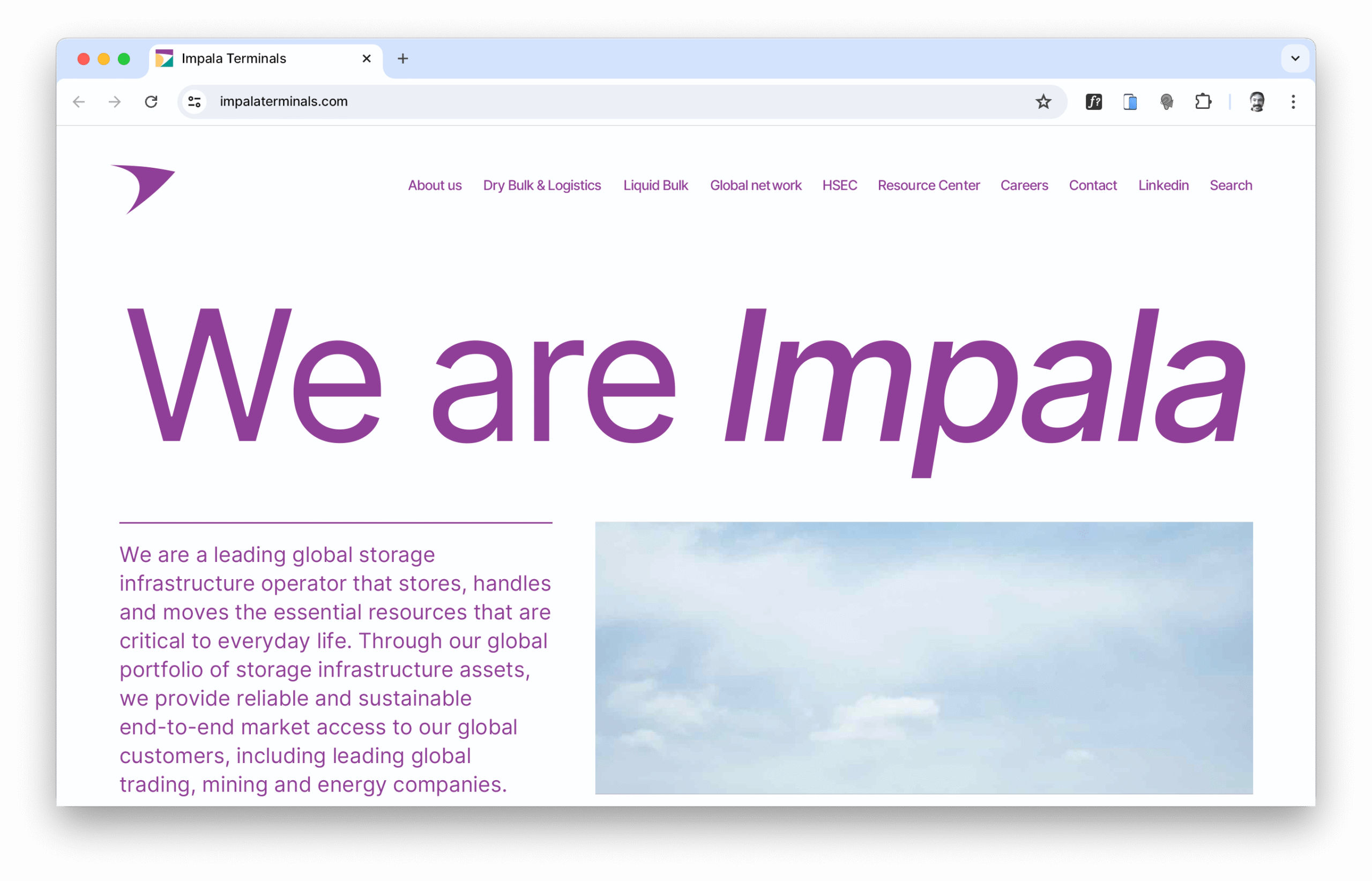Screen dimensions: 1372x881
Task: Open the fonts extension icon
Action: pyautogui.click(x=1094, y=102)
